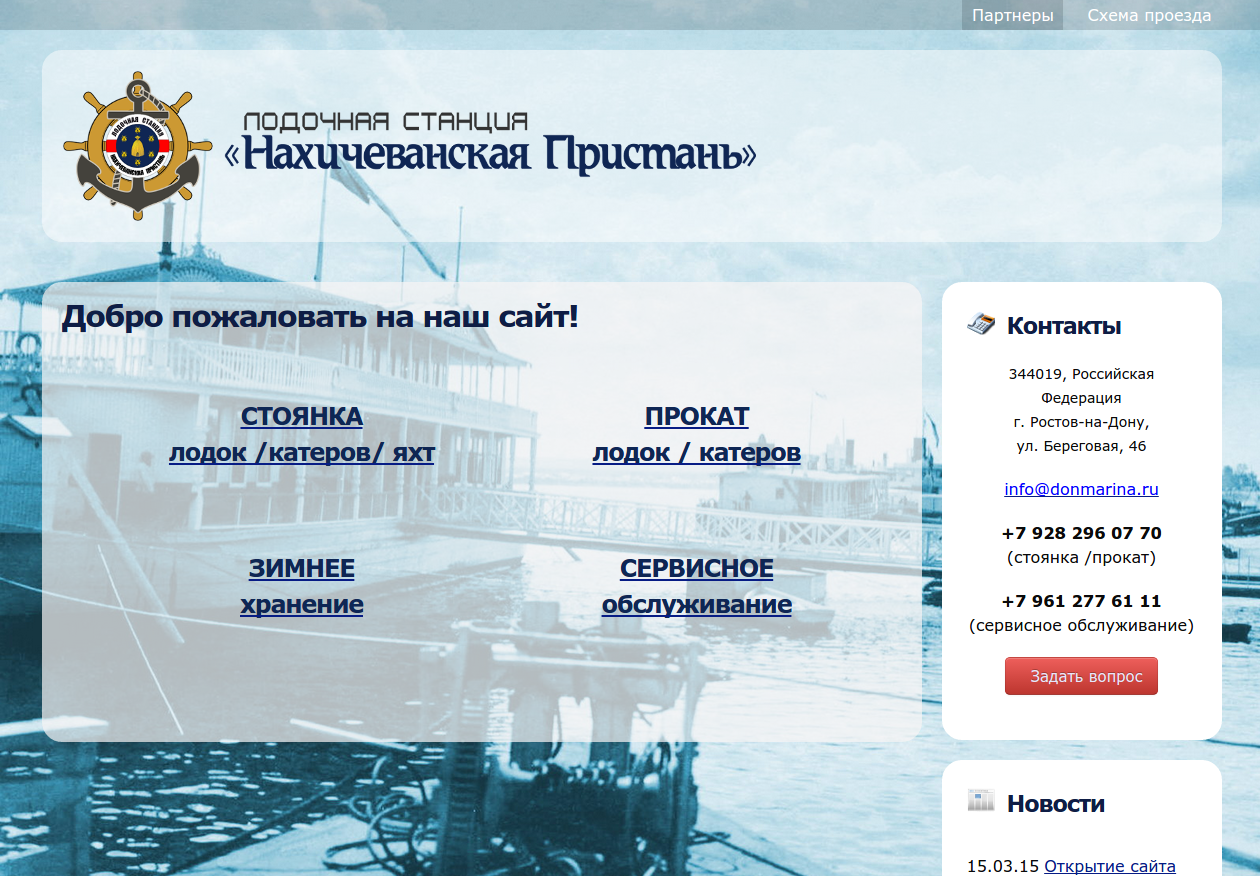Image resolution: width=1260 pixels, height=876 pixels.
Task: Click the phone number +7 961 277 61 11
Action: pyautogui.click(x=1081, y=601)
